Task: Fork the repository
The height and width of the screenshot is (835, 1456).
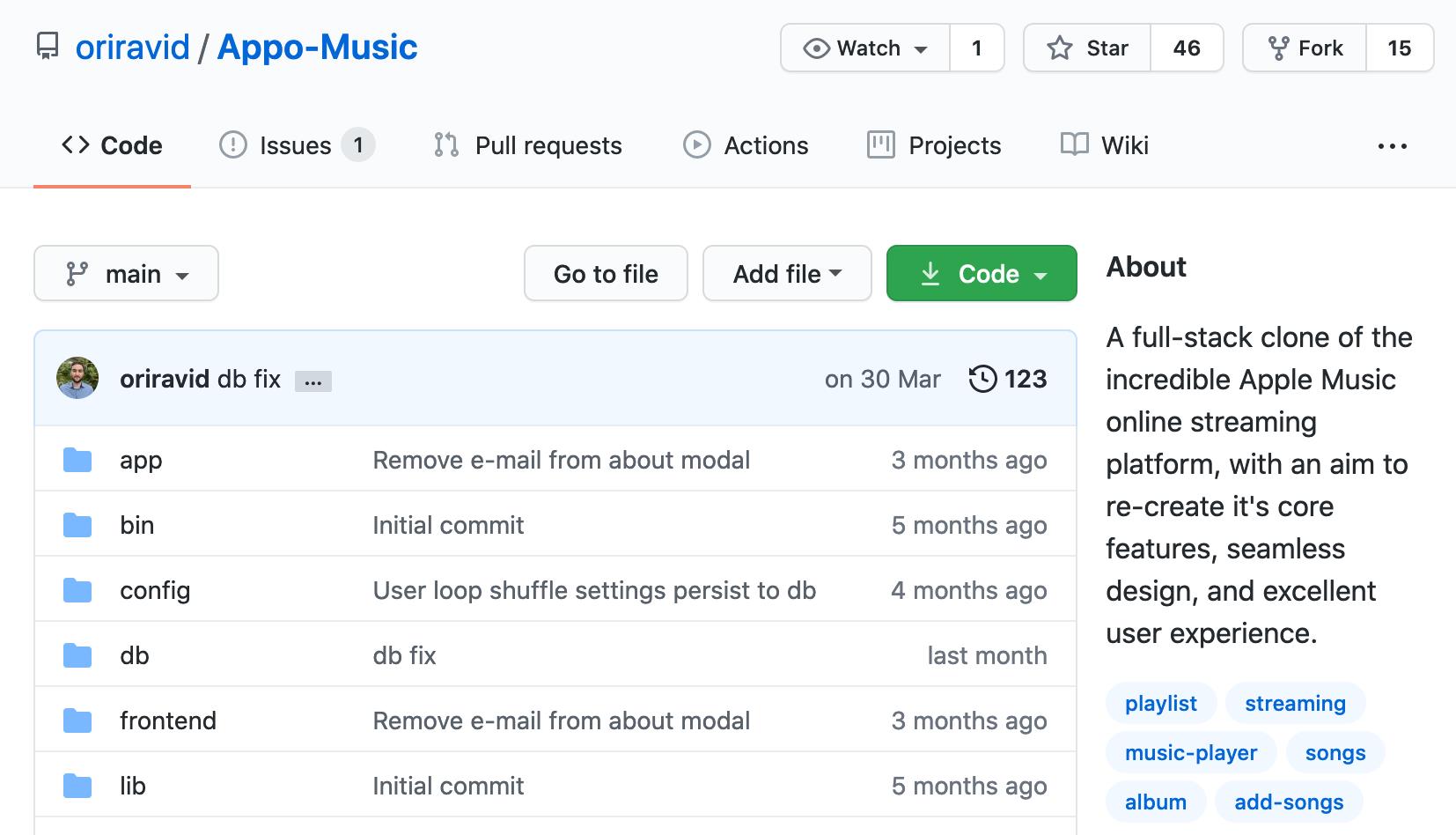Action: [1305, 48]
